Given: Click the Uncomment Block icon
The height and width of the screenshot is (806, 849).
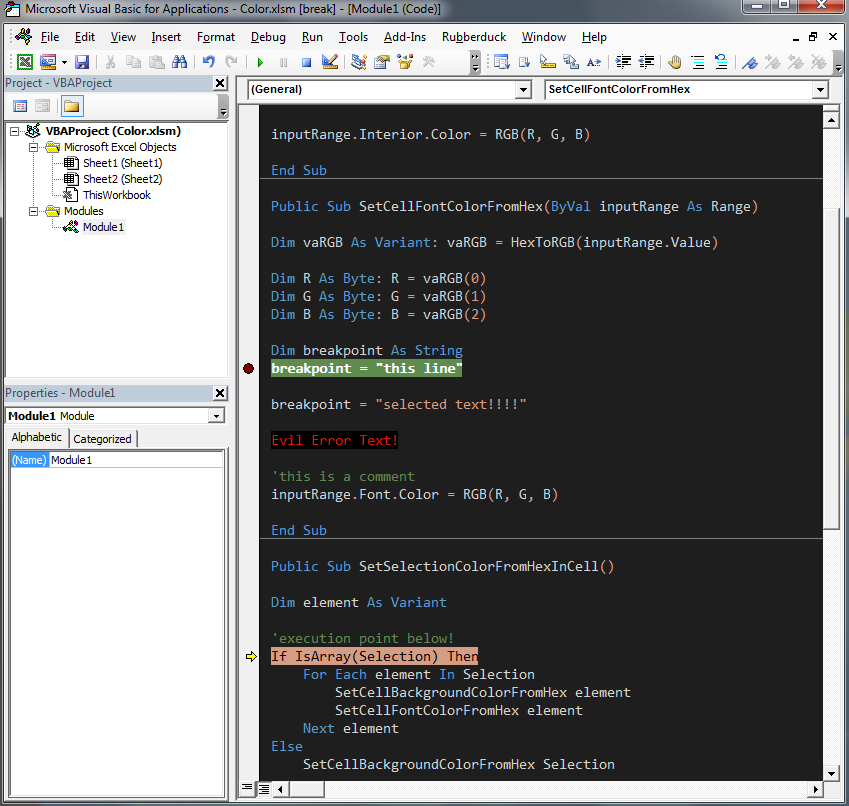Looking at the screenshot, I should (x=721, y=62).
